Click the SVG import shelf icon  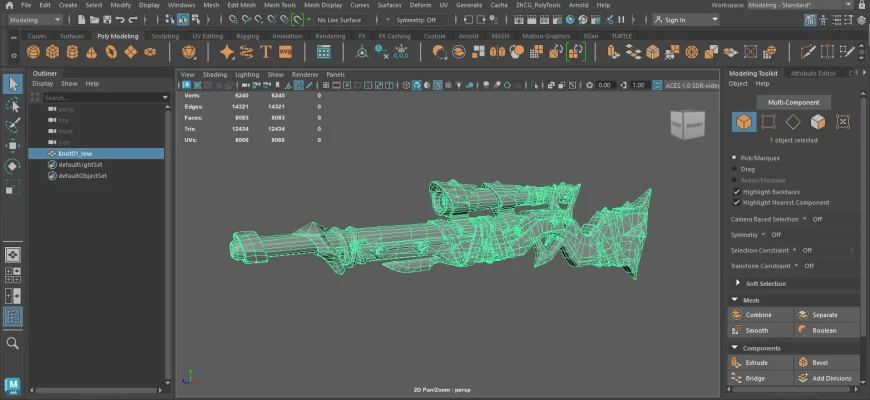tap(286, 52)
